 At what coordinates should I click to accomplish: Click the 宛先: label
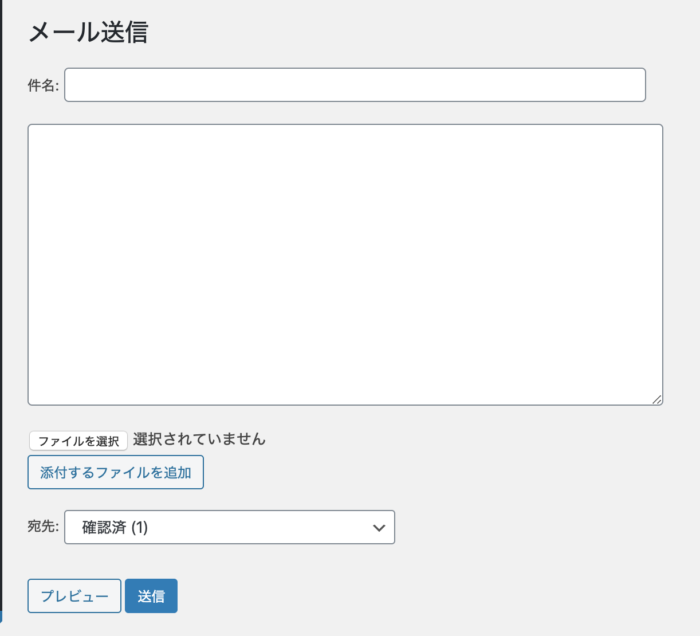tap(43, 527)
